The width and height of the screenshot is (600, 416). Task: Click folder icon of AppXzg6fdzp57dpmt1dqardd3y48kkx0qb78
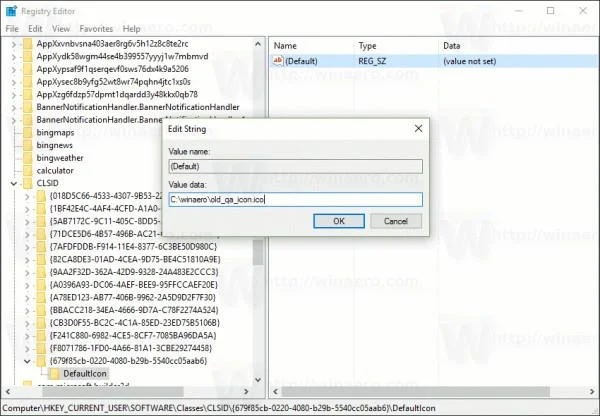28,95
